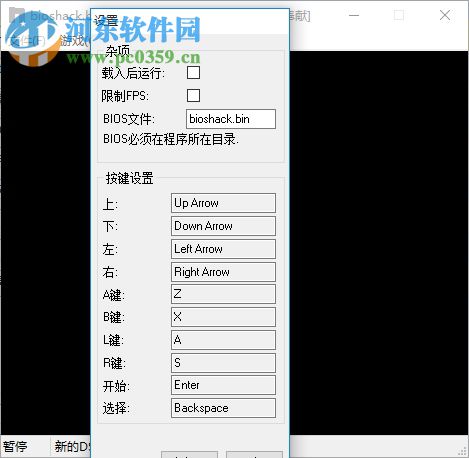Open the 游戏 menu in main window
This screenshot has height=458, width=469.
[x=75, y=41]
